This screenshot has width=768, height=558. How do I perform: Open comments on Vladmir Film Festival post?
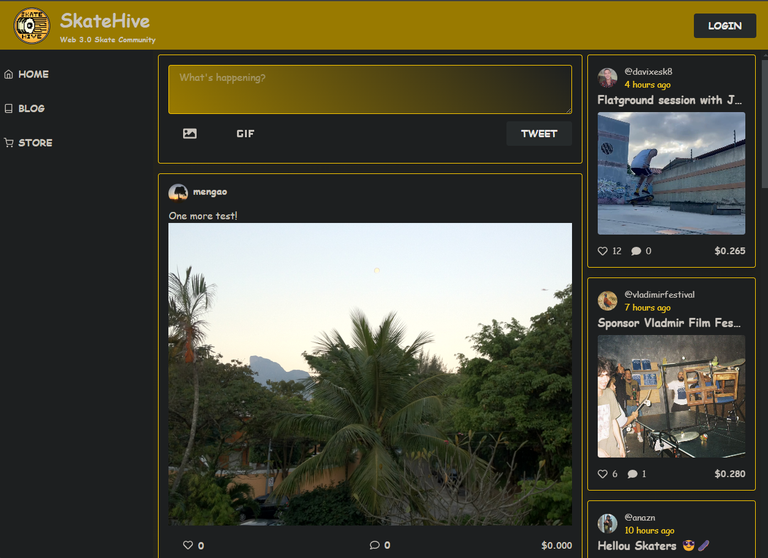click(633, 474)
